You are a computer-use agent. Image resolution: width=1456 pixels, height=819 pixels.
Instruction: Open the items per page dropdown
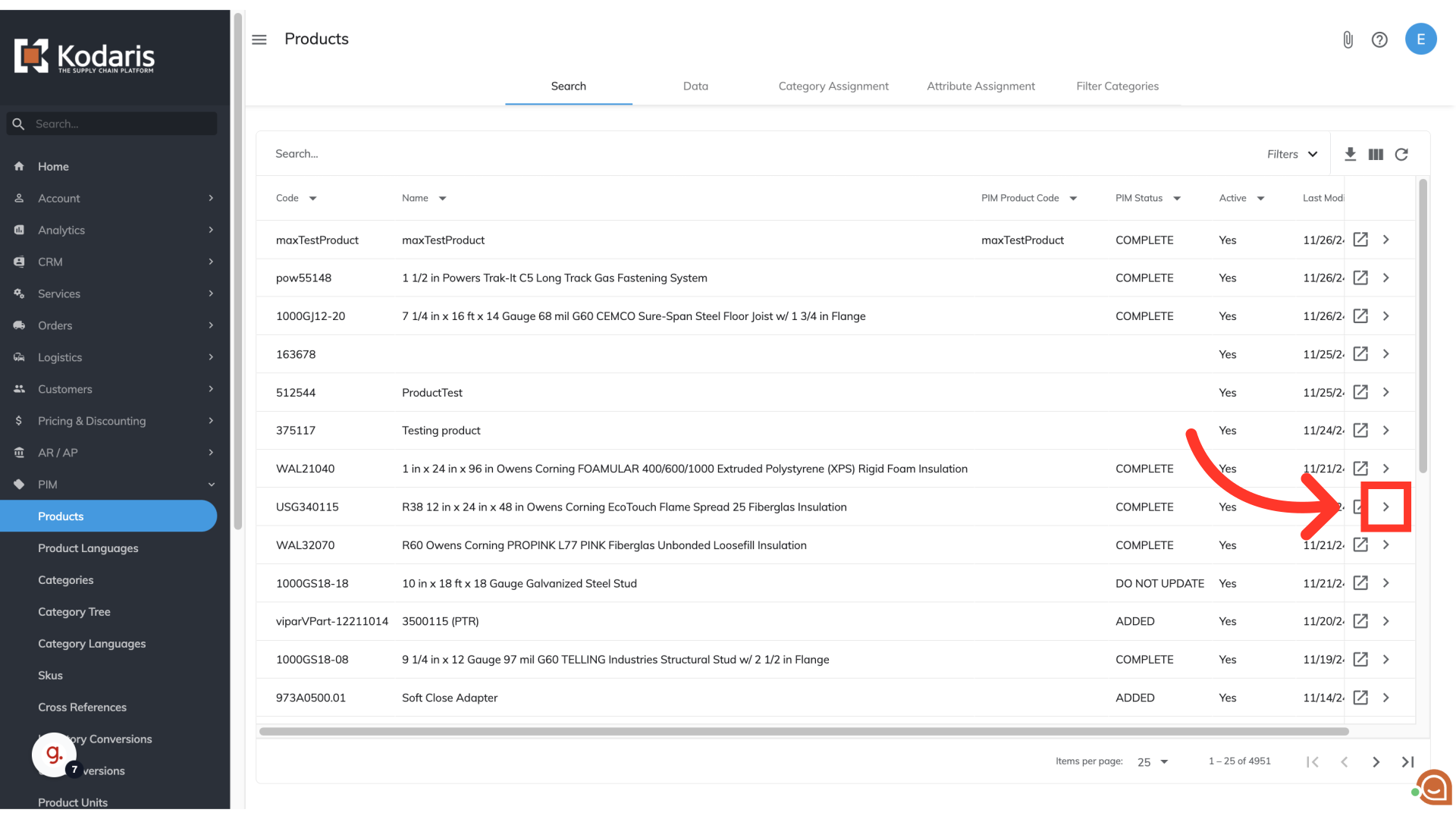[1153, 762]
